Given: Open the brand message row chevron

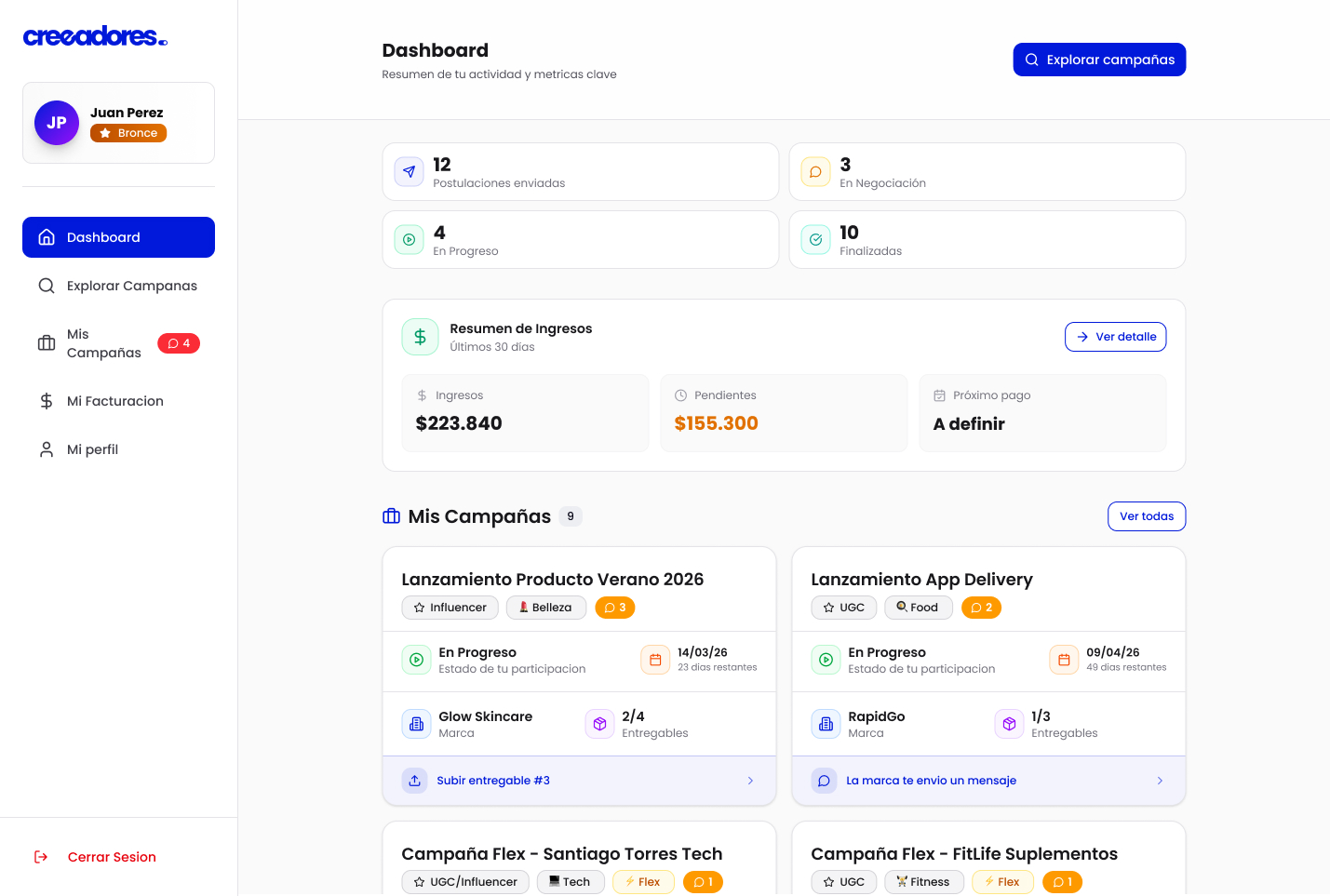Looking at the screenshot, I should 1160,781.
